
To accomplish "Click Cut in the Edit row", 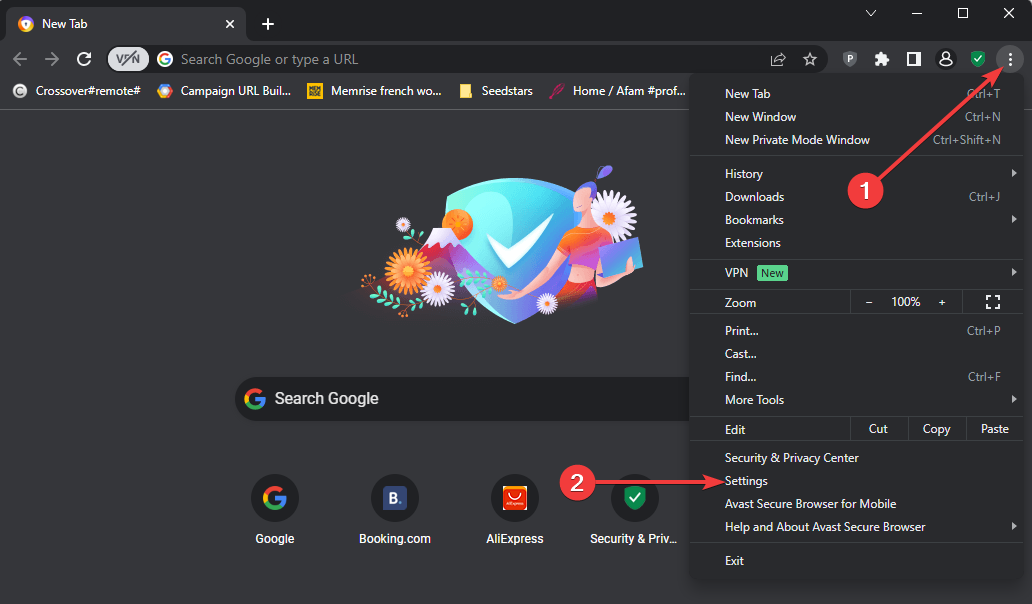I will (878, 429).
